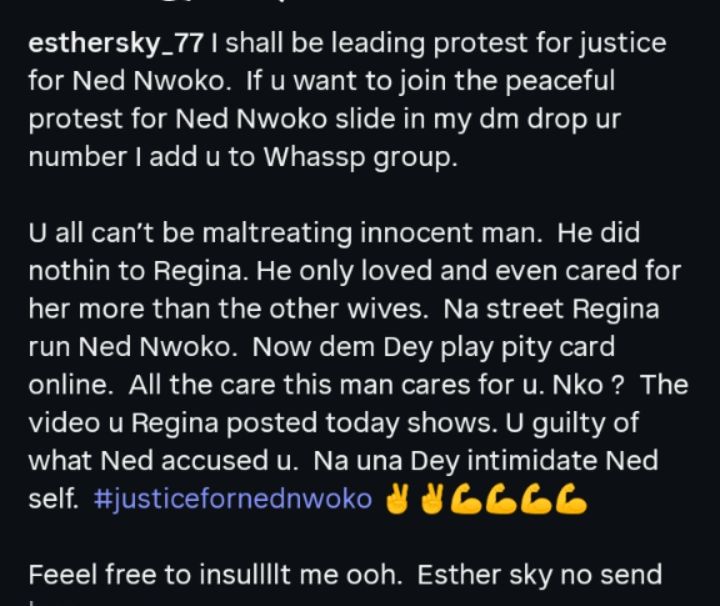Click the third flexed biceps emoji
Viewport: 720px width, 606px height.
pos(537,499)
